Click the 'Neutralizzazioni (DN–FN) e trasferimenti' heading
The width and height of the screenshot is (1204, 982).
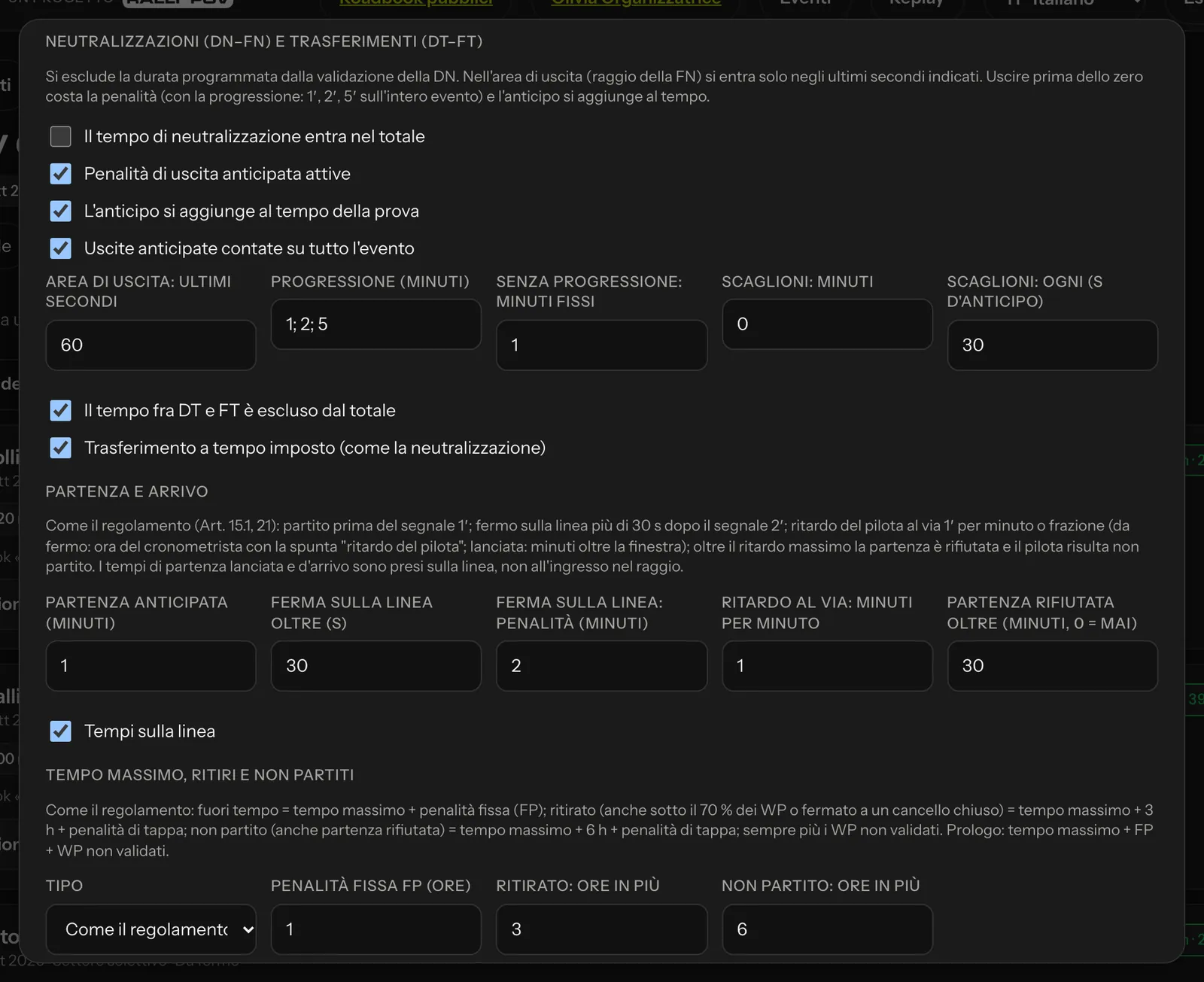(x=264, y=41)
